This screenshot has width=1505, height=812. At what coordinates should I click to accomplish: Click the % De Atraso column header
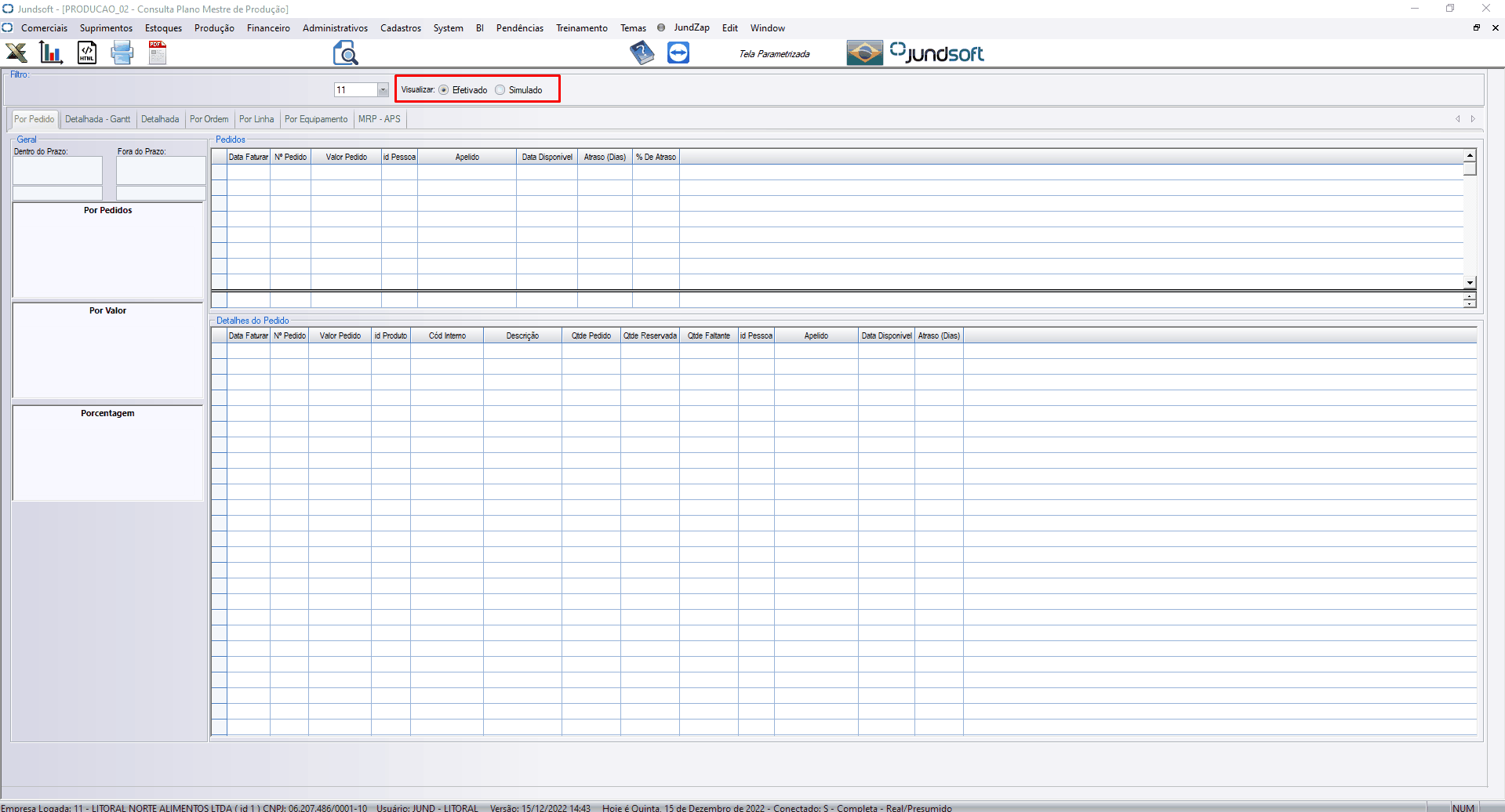(x=656, y=157)
